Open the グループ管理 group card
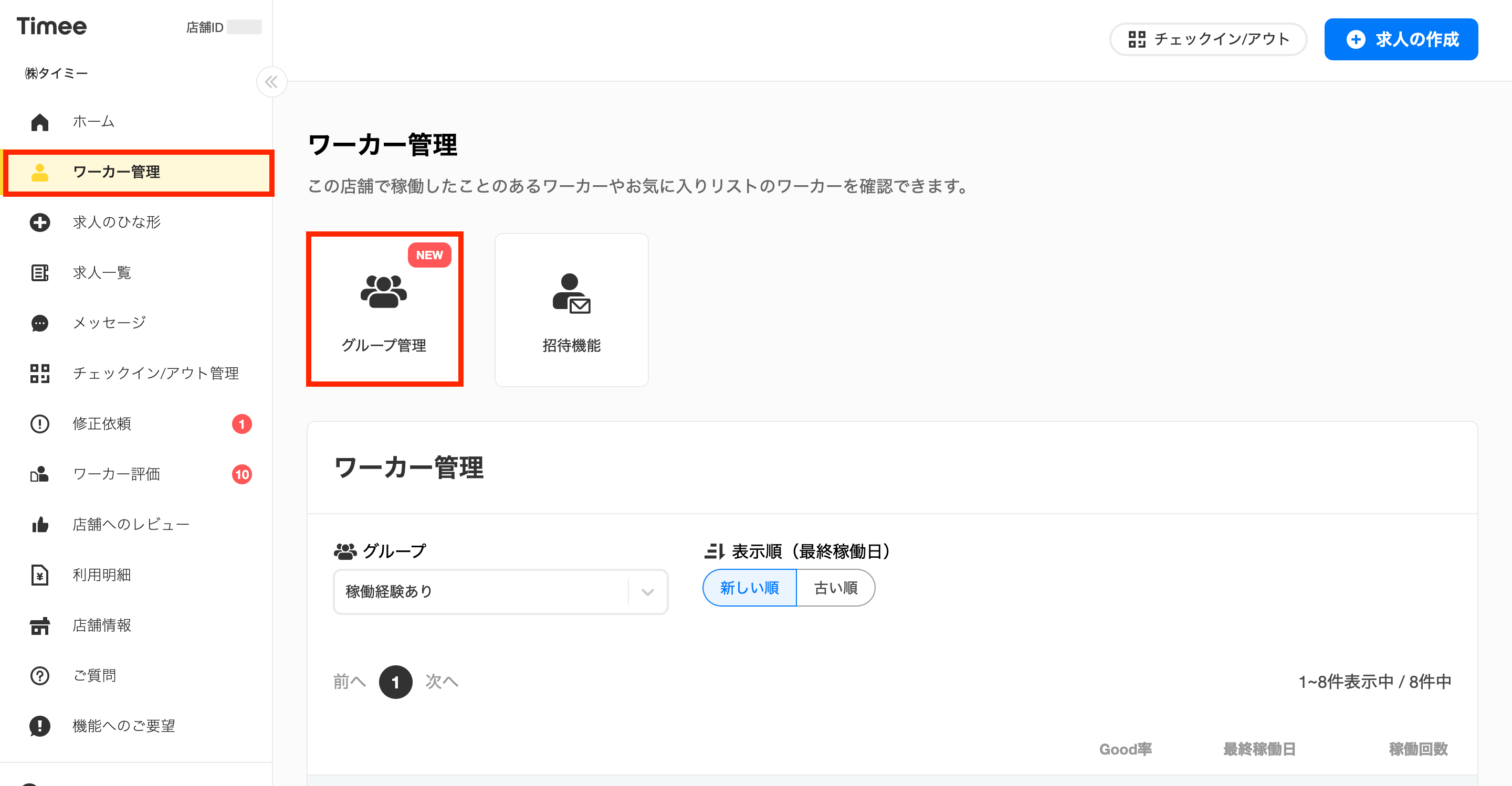The width and height of the screenshot is (1512, 786). pyautogui.click(x=384, y=309)
